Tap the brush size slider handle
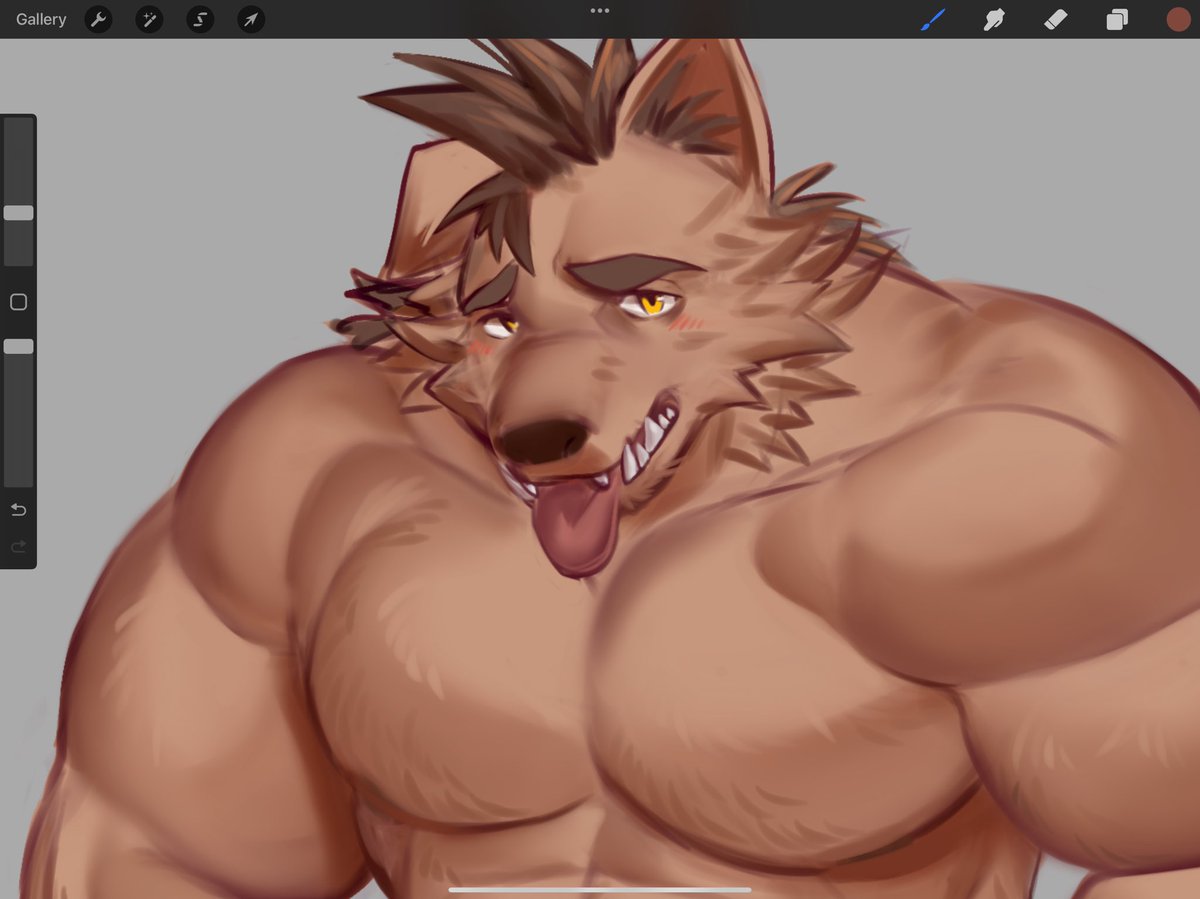Viewport: 1200px width, 899px height. (x=18, y=213)
